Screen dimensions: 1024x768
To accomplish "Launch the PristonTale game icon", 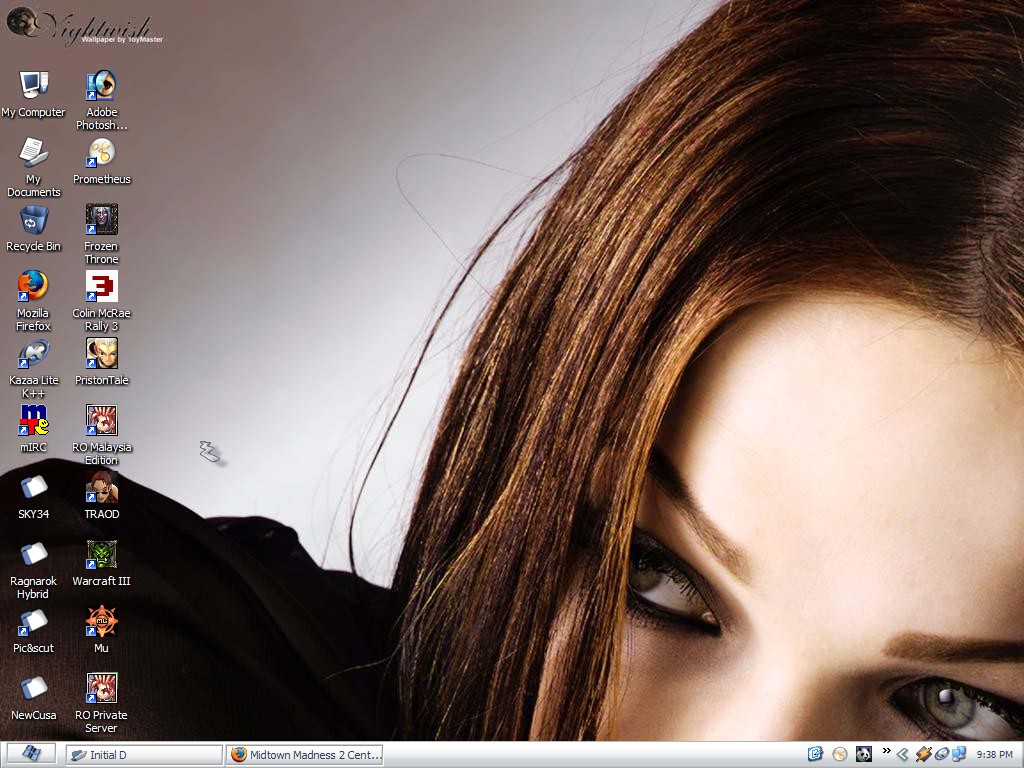I will coord(101,354).
